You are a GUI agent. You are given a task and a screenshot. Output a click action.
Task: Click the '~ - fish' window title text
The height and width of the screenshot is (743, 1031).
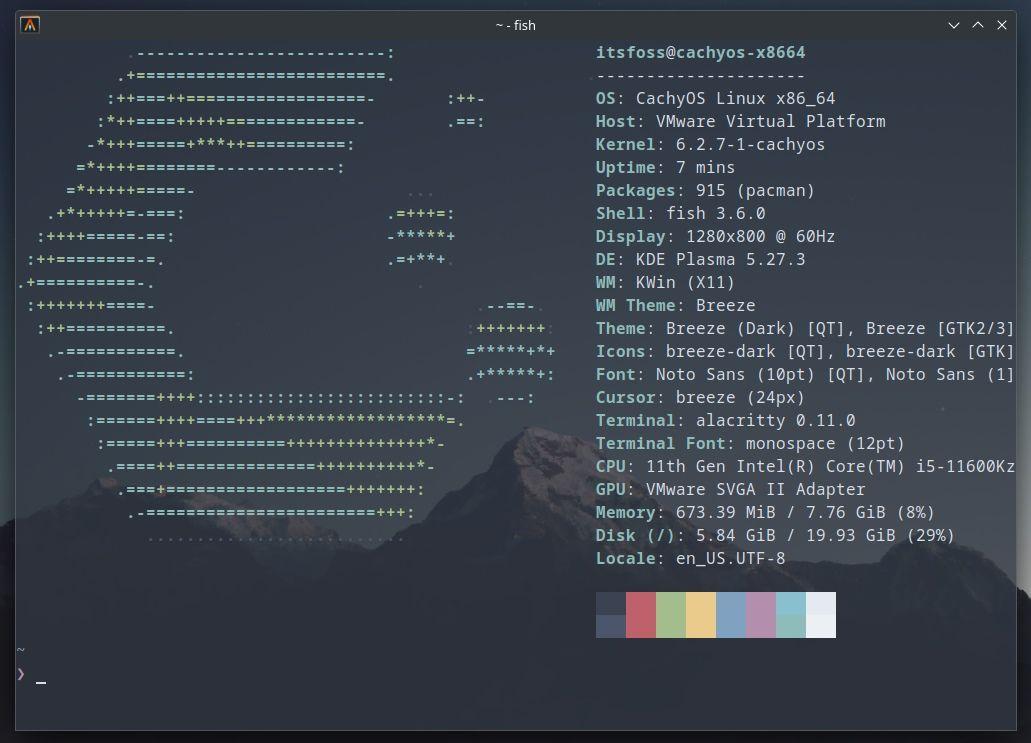pos(516,25)
